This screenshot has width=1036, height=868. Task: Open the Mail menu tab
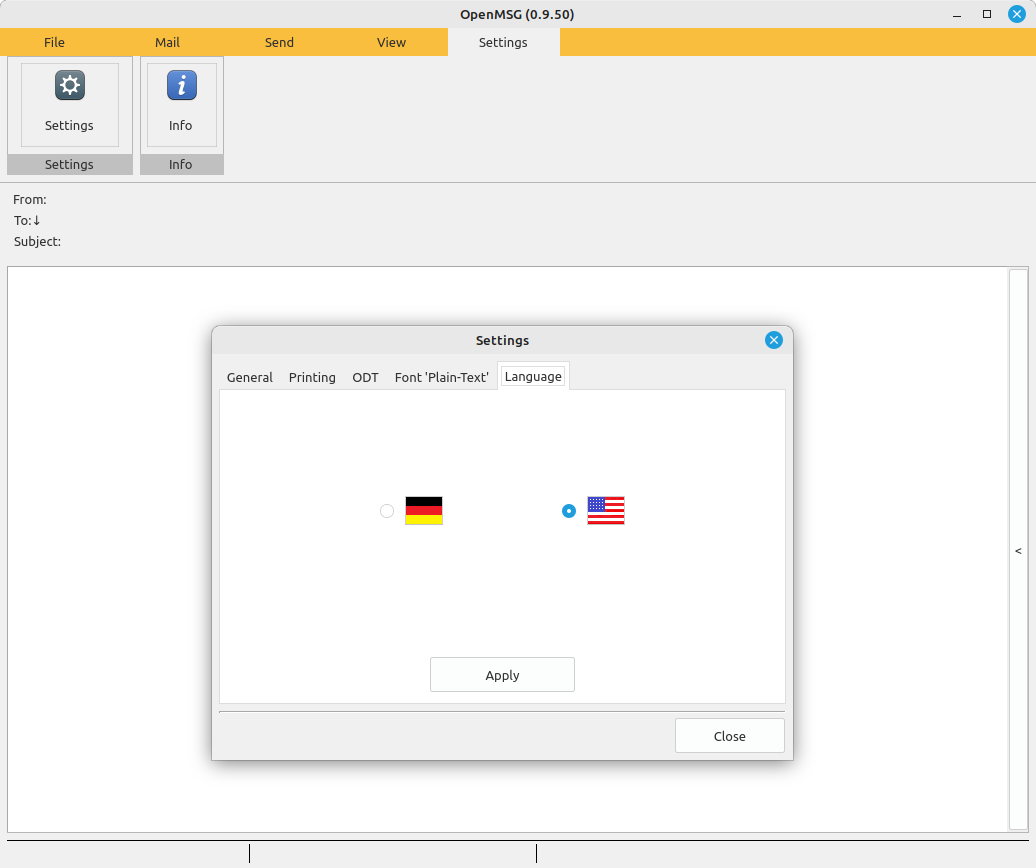[167, 42]
